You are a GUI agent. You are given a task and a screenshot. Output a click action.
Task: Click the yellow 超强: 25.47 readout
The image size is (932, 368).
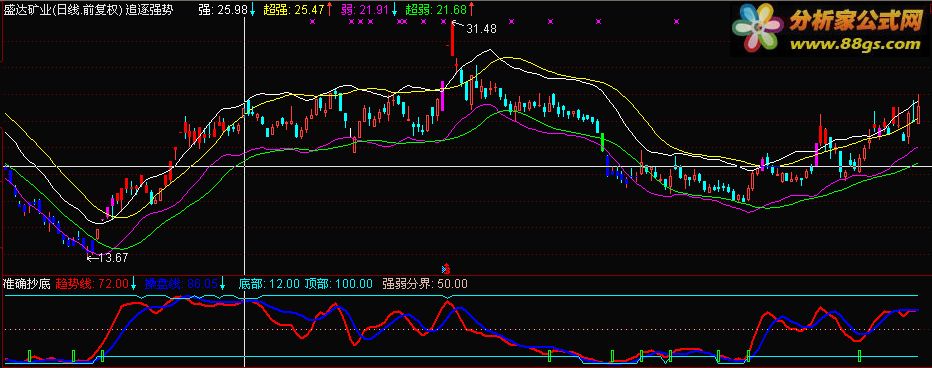293,10
